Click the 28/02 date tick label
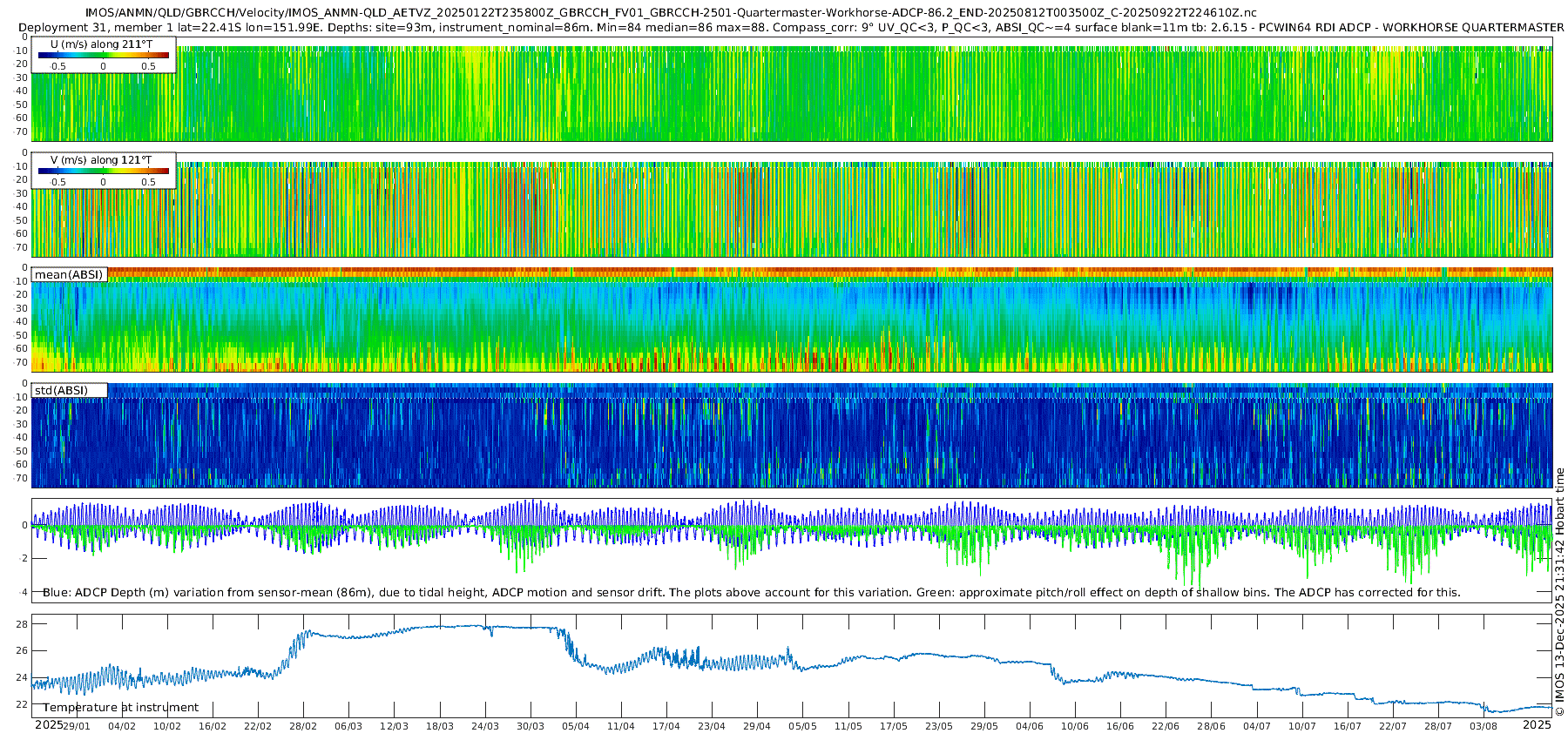The width and height of the screenshot is (1568, 740). point(303,726)
